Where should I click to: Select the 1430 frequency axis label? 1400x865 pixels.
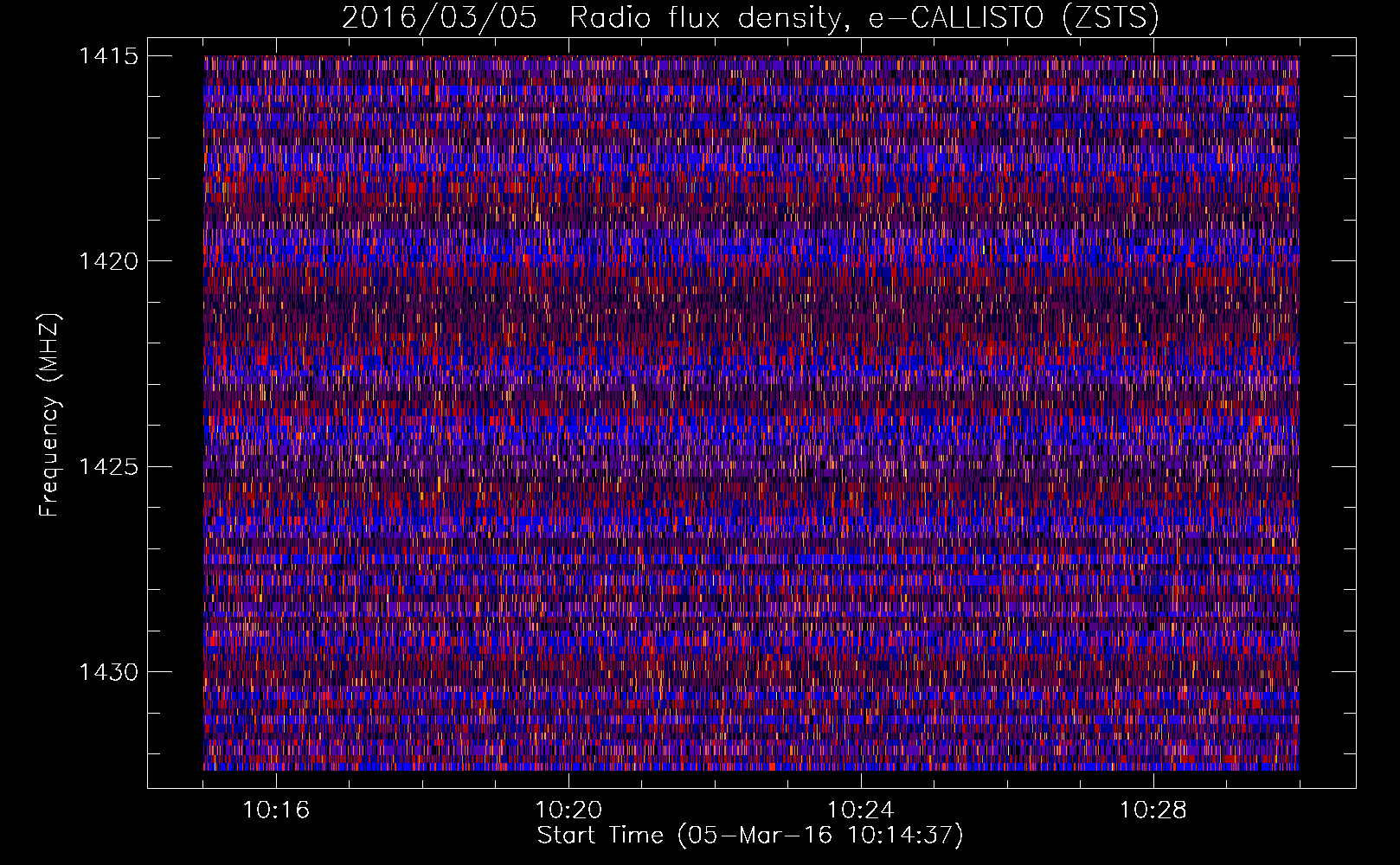click(x=108, y=672)
